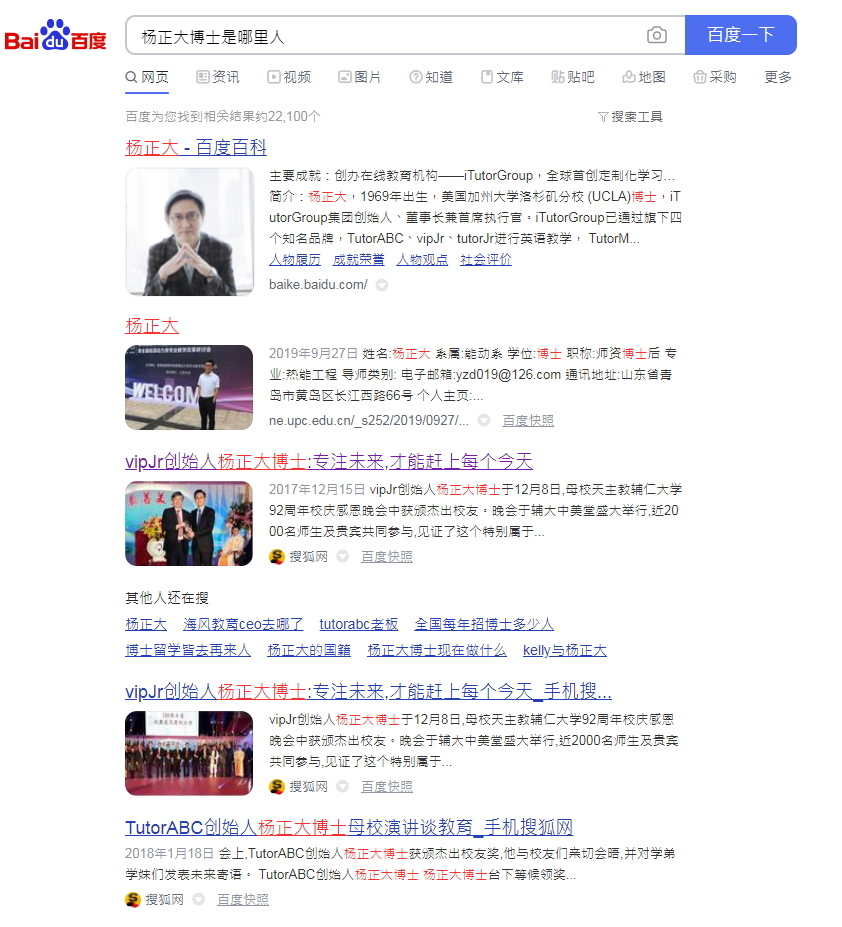
Task: Open 人物观点 sublink
Action: pos(422,260)
